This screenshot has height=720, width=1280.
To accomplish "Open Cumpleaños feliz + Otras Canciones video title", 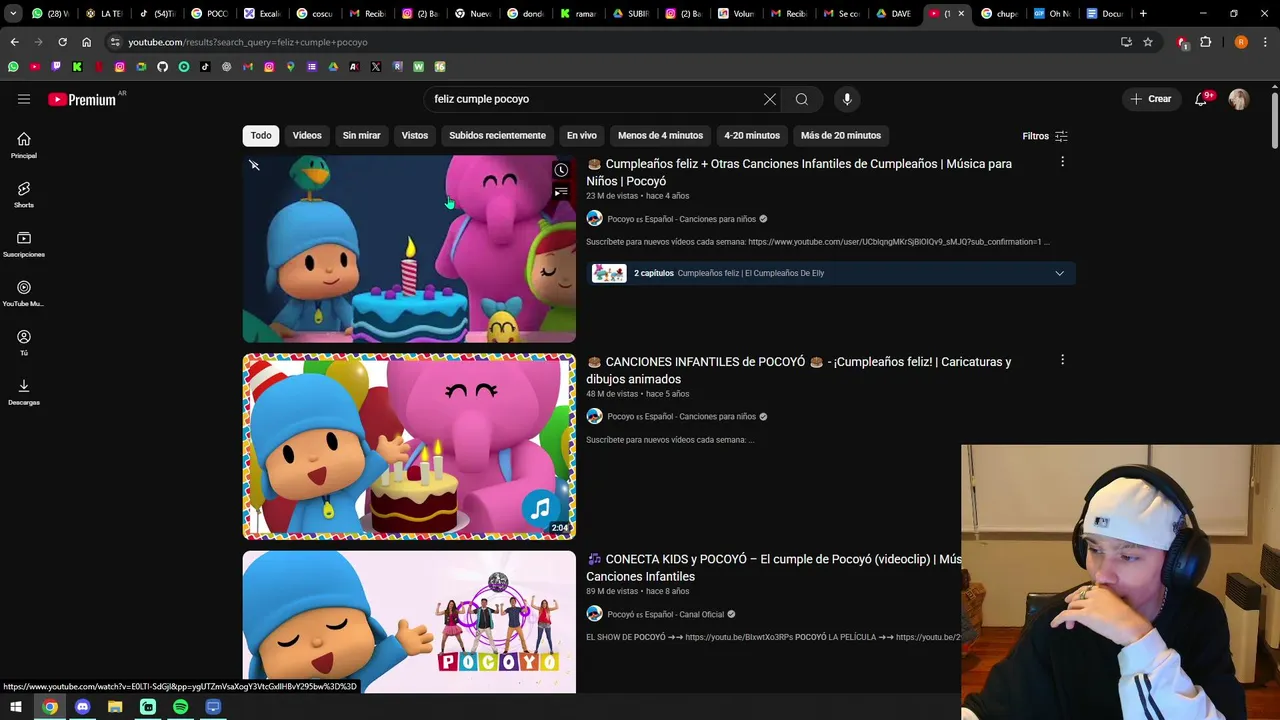I will [799, 172].
